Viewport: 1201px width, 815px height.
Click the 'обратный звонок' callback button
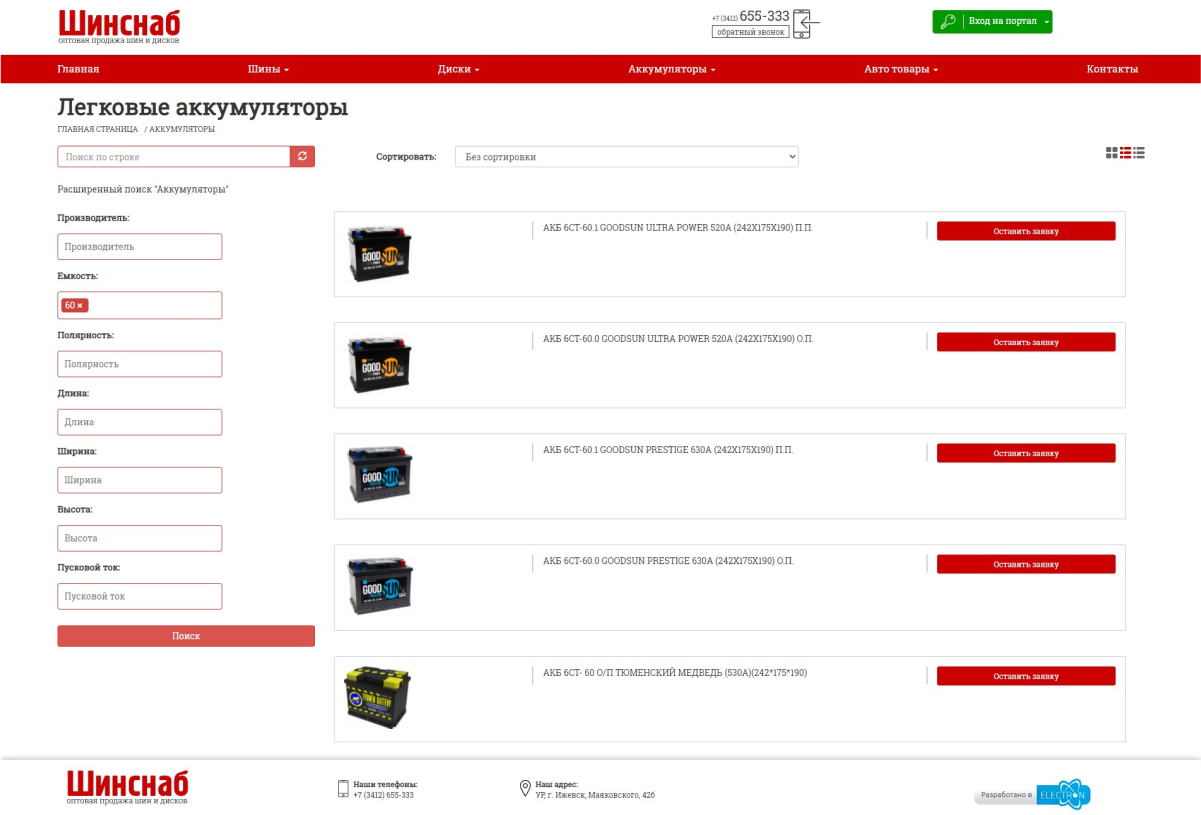tap(750, 32)
